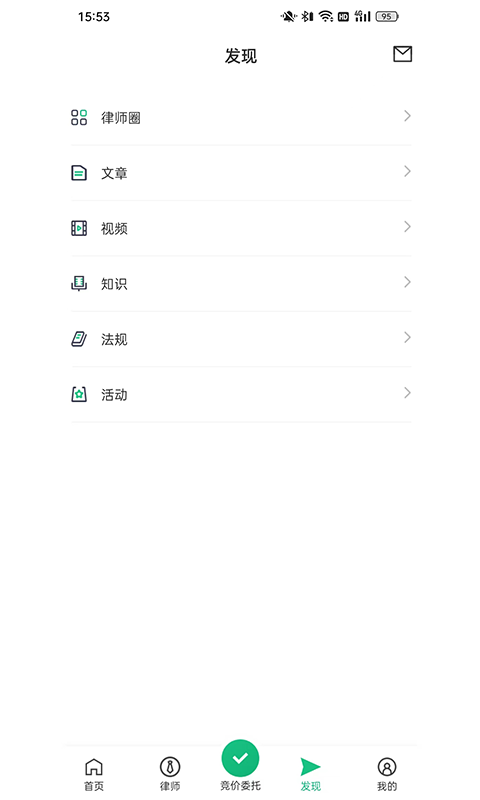The width and height of the screenshot is (480, 800).
Task: Switch to the 我的 profile tab
Action: 387,774
